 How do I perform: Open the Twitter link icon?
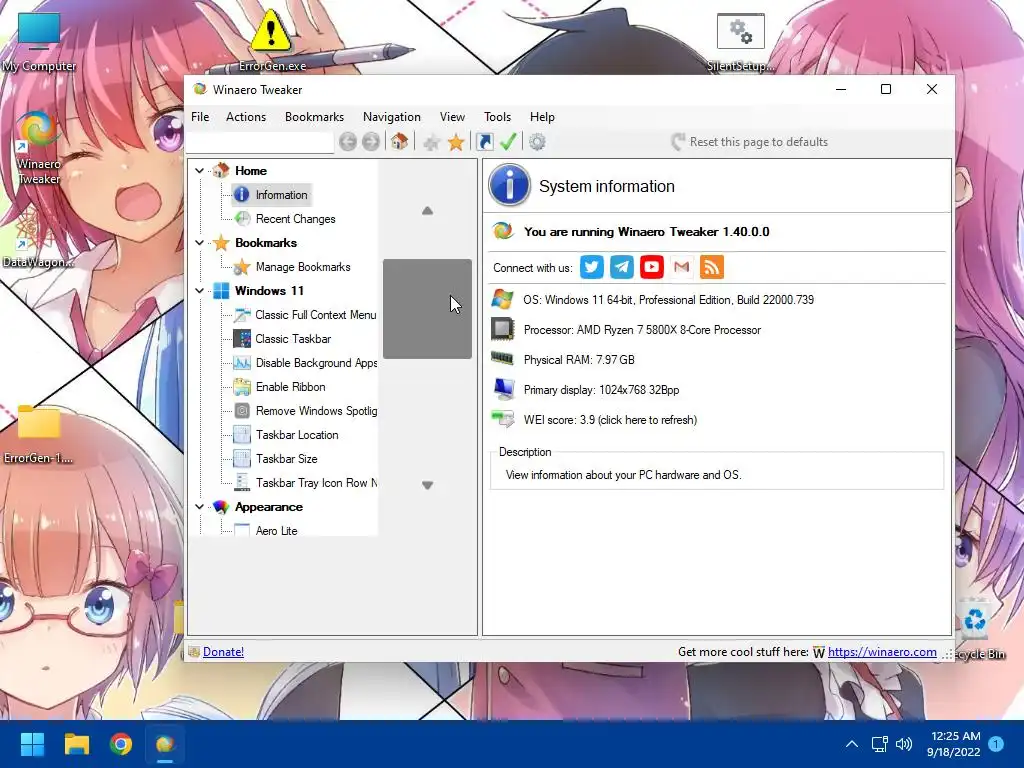(592, 267)
